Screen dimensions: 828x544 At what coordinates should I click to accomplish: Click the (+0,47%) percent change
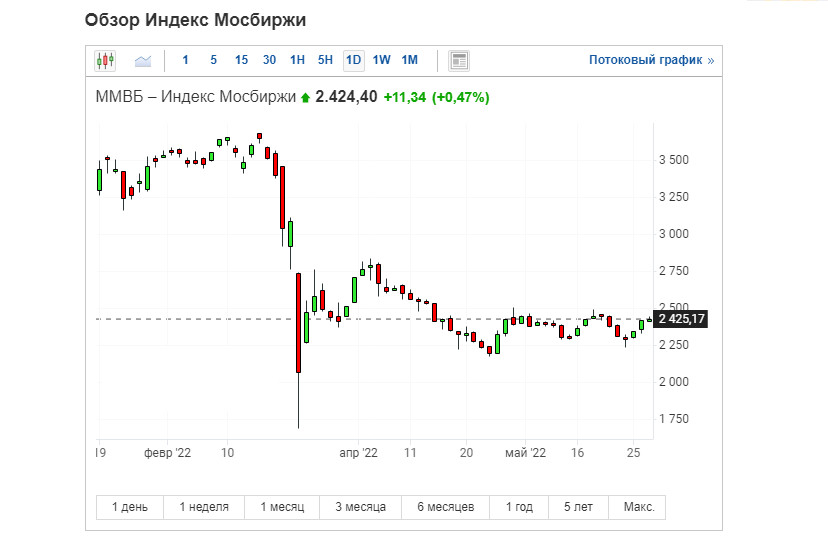tap(460, 97)
